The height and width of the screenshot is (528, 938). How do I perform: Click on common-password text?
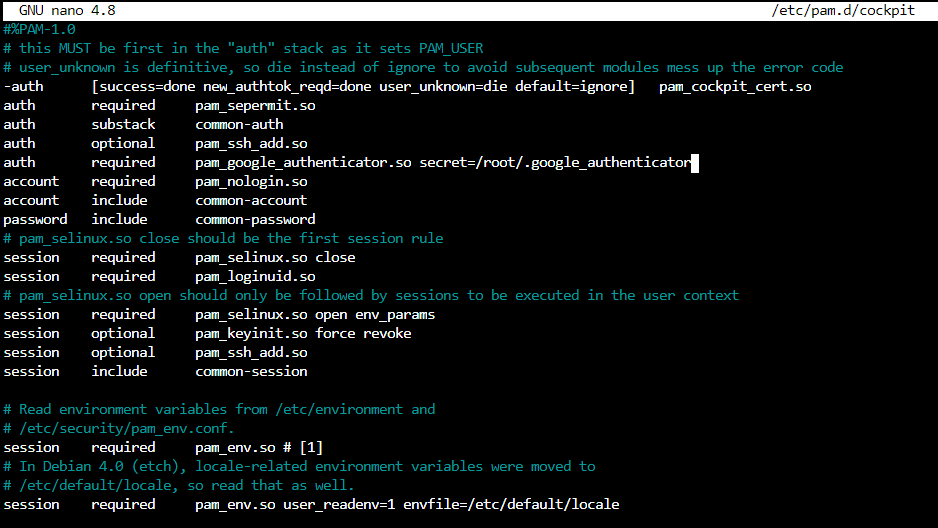(x=255, y=219)
